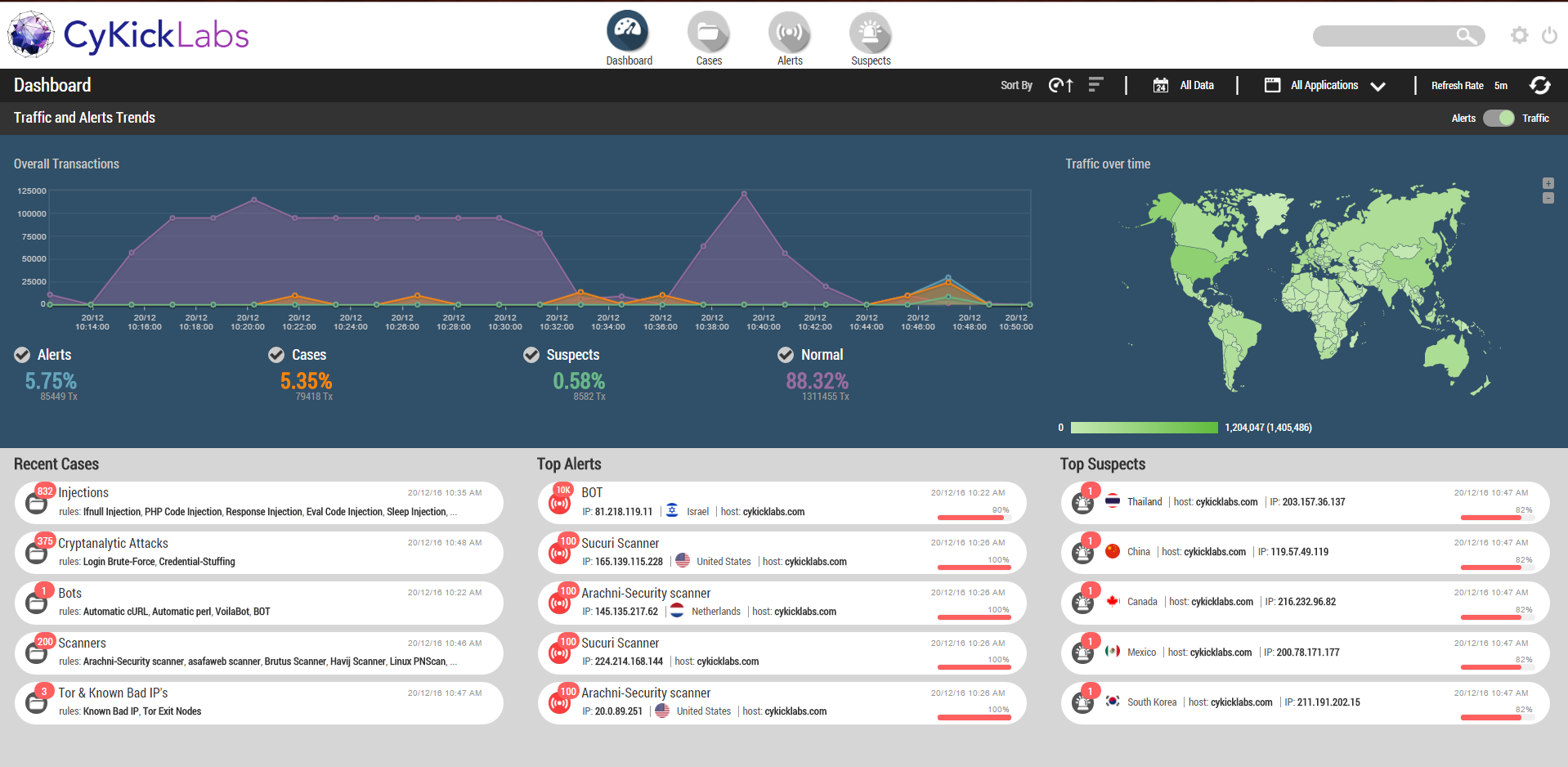Click the South Korea suspect siren icon

(x=1082, y=702)
